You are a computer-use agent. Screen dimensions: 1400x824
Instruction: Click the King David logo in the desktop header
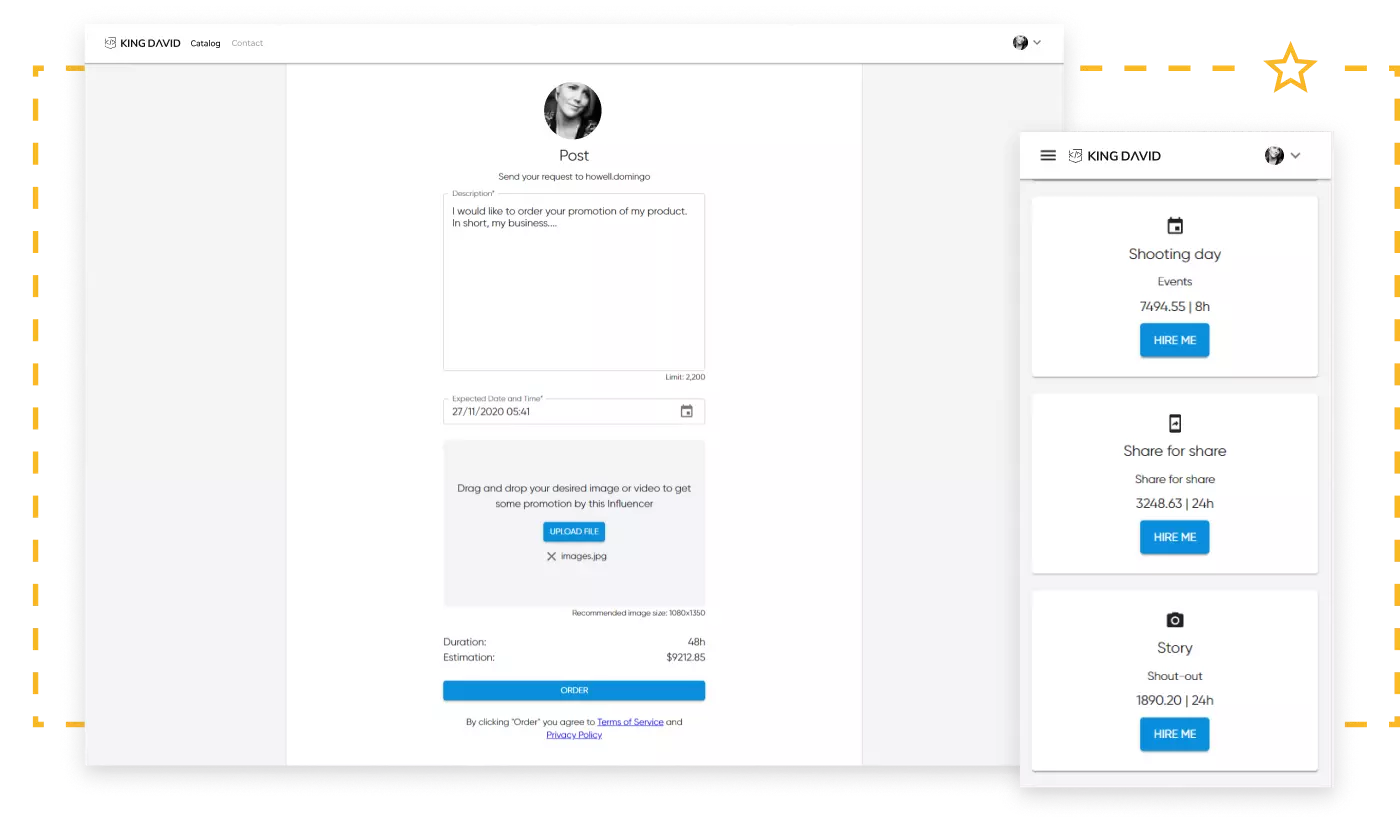(143, 43)
